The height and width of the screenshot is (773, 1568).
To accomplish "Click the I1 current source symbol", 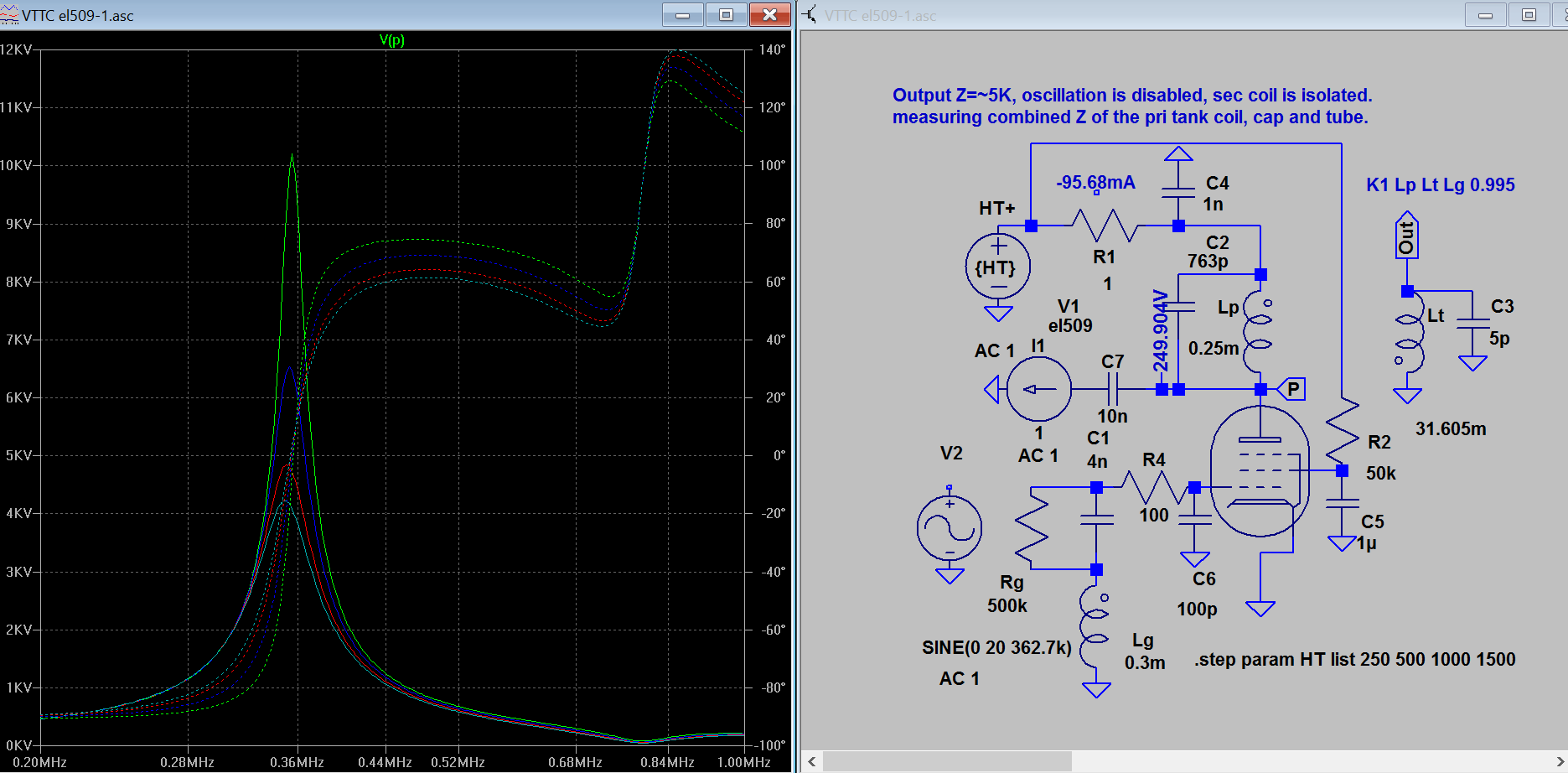I will (1038, 389).
